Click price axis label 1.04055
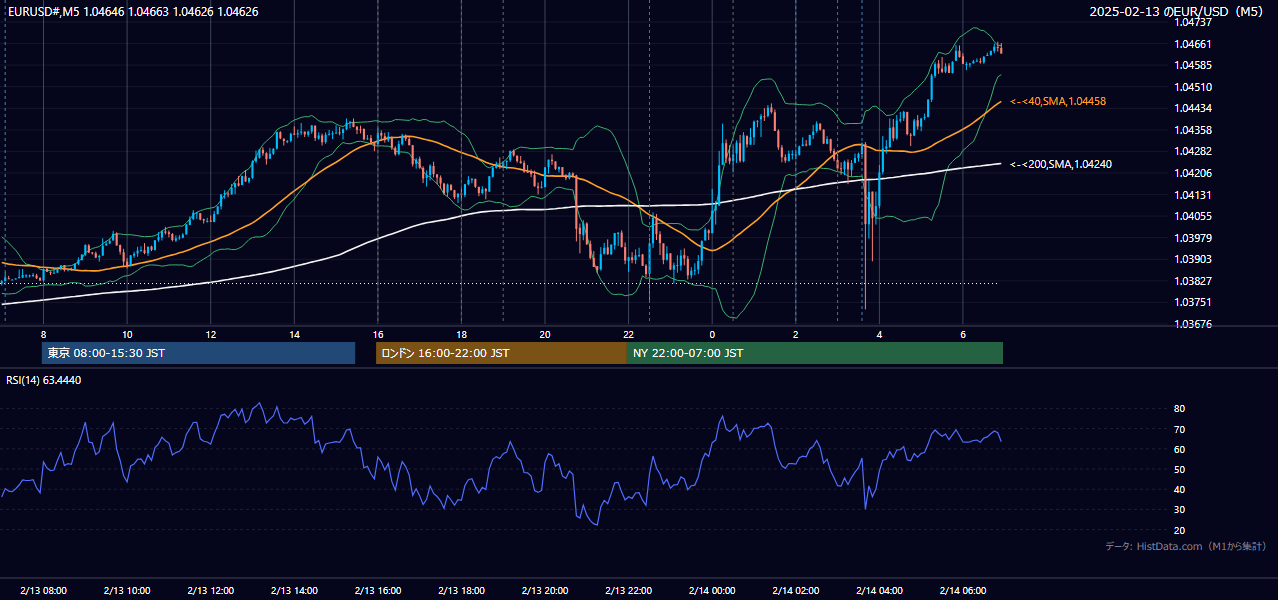This screenshot has width=1278, height=600. coord(1192,216)
